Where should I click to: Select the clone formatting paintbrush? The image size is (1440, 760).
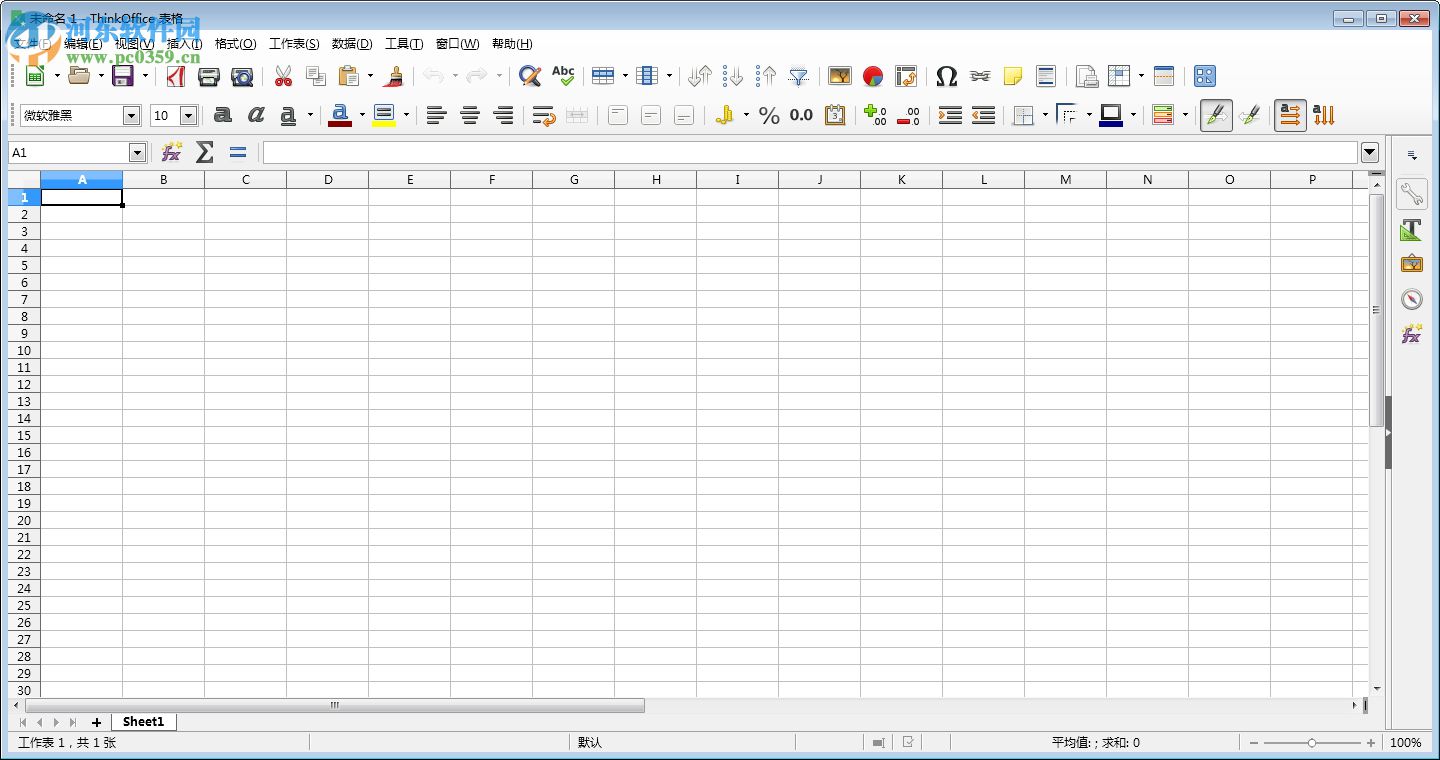(394, 76)
